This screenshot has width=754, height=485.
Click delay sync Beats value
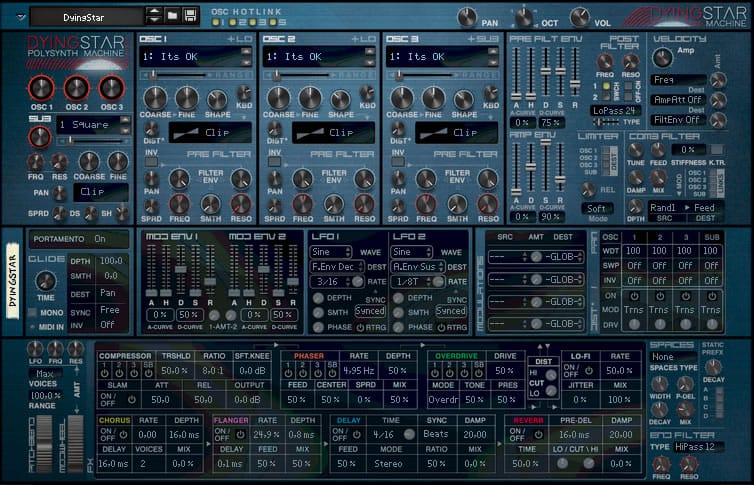(x=436, y=434)
